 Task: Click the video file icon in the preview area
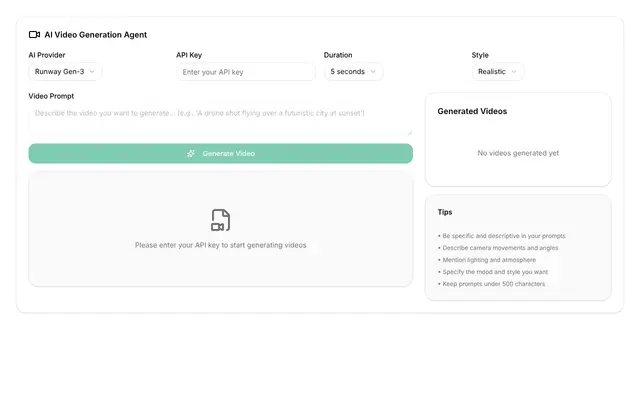point(221,220)
